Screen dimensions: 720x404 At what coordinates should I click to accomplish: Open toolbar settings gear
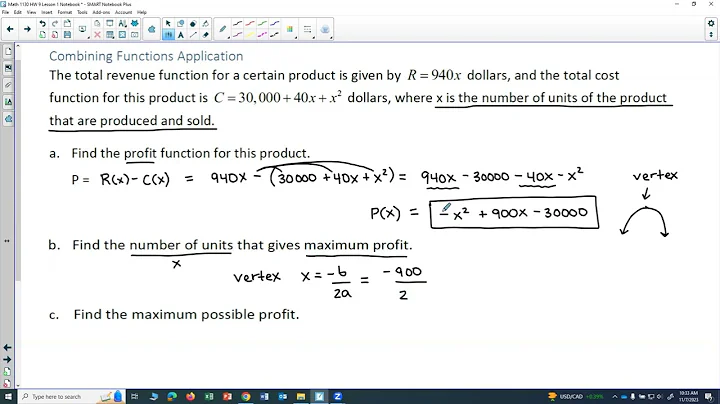point(711,23)
